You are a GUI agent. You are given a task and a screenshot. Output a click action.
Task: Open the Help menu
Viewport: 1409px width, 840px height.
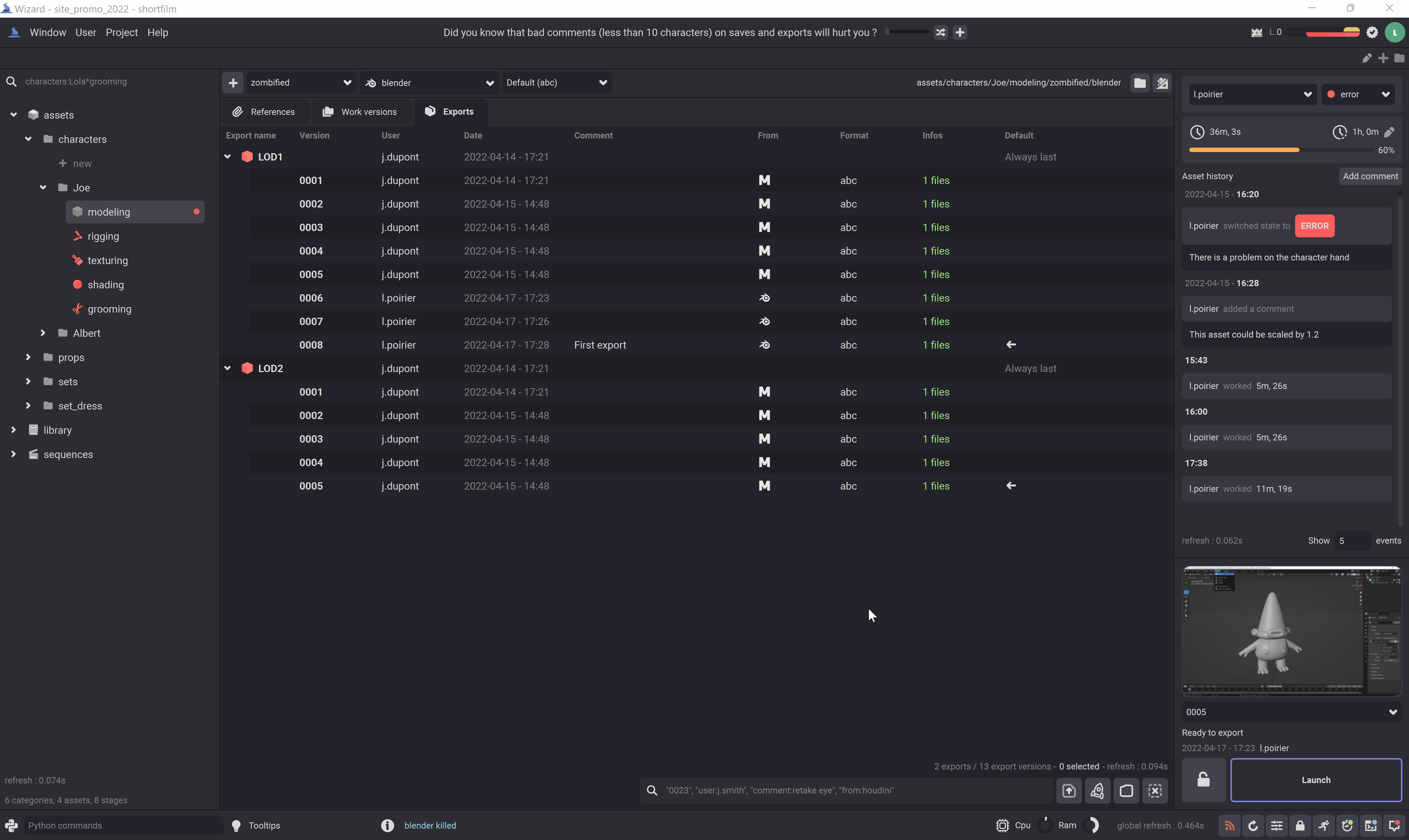[x=158, y=33]
